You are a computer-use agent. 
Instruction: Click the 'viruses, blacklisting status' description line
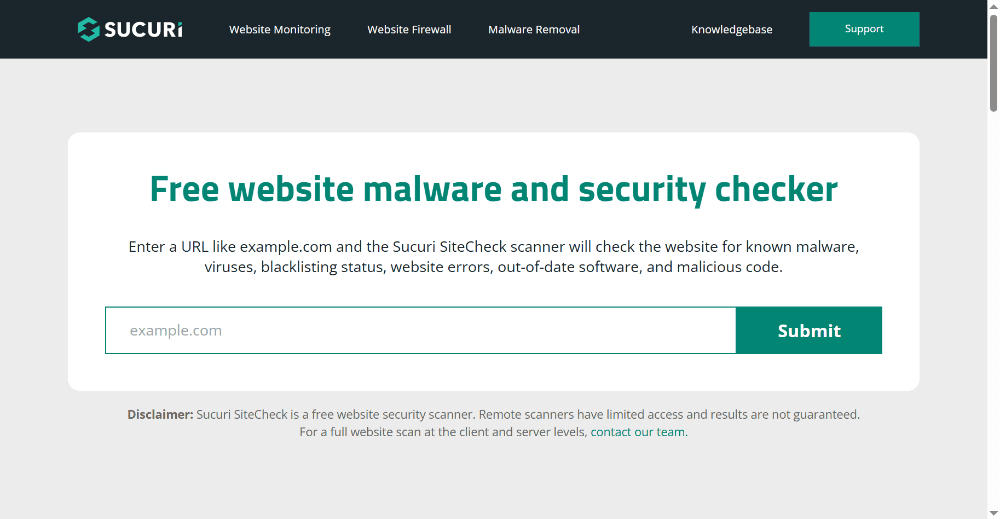pos(494,267)
